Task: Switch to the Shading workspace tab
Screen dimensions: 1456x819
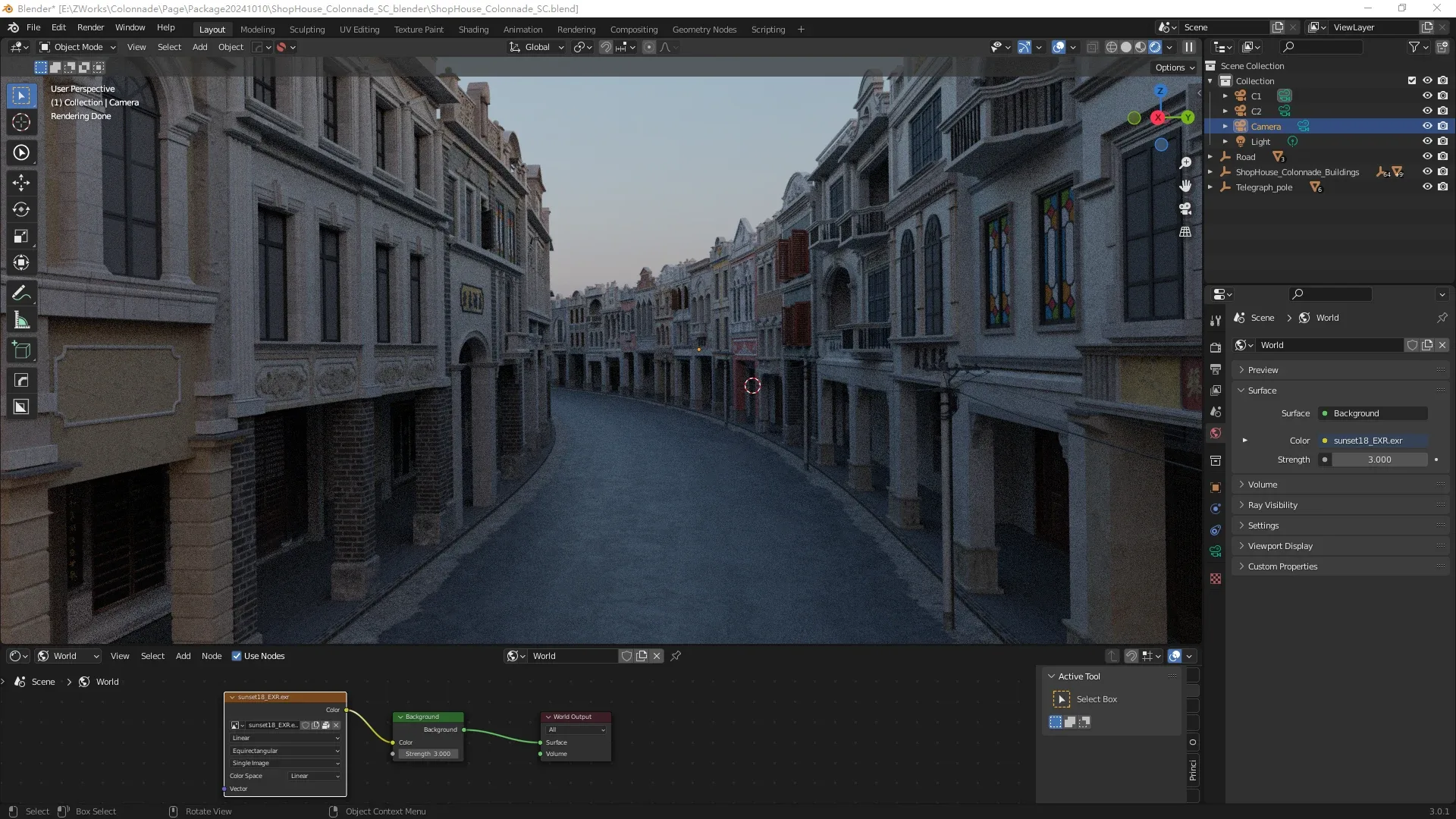Action: click(473, 30)
